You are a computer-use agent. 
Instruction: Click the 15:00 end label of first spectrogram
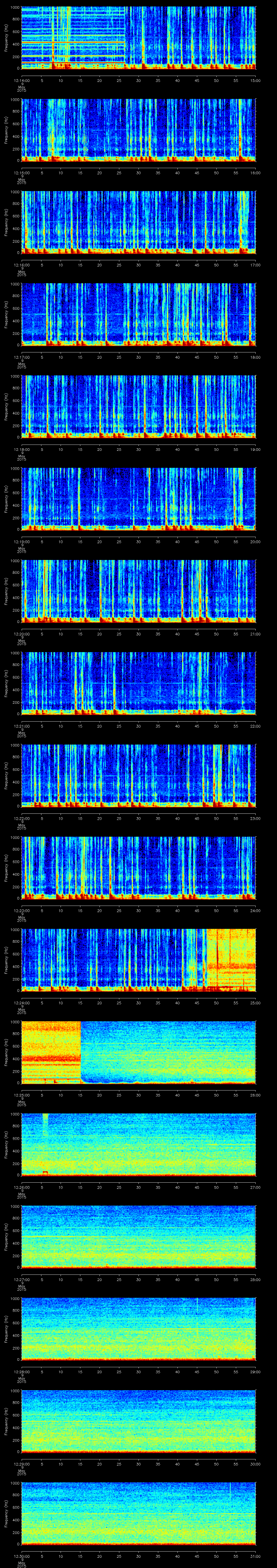tap(255, 80)
